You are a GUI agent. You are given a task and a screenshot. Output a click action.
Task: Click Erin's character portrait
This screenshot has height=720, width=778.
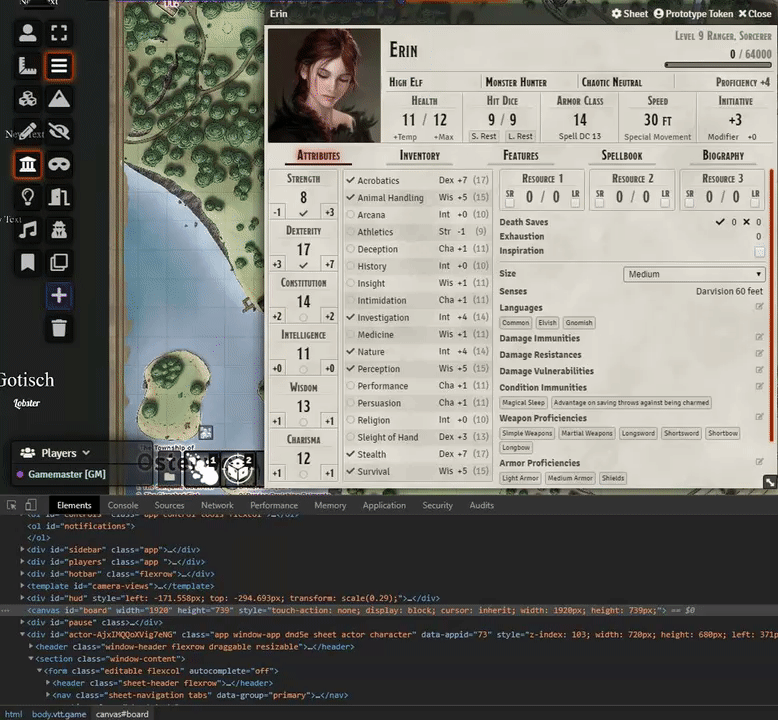click(x=324, y=85)
